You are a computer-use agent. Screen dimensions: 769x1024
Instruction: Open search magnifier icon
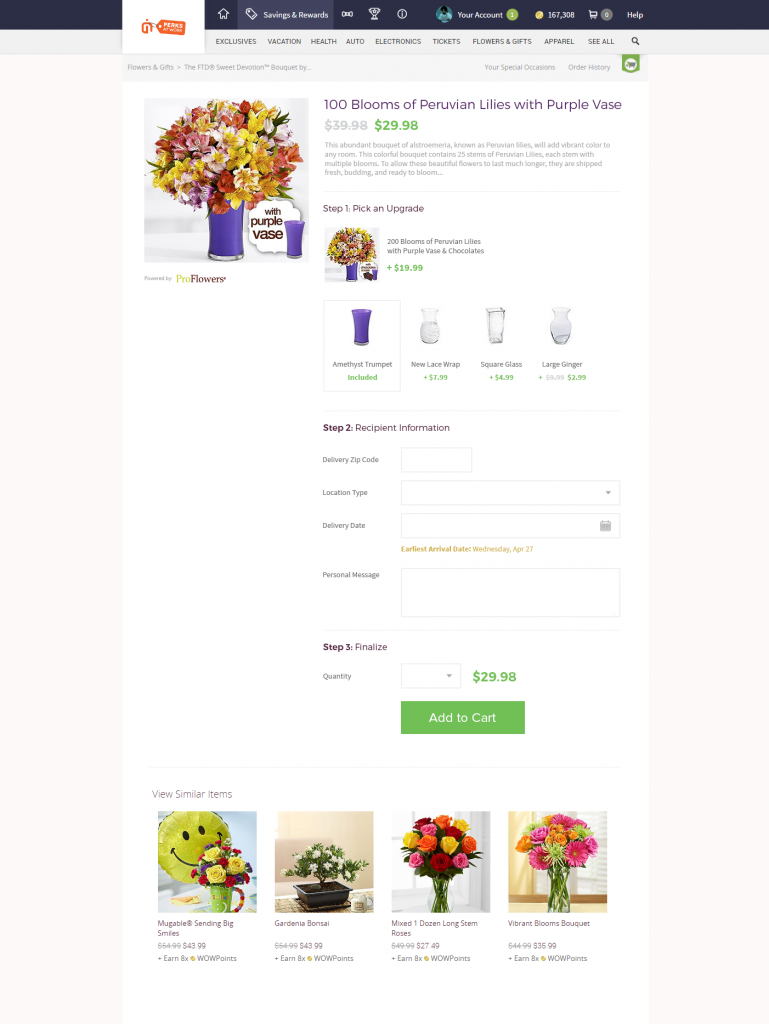point(635,41)
